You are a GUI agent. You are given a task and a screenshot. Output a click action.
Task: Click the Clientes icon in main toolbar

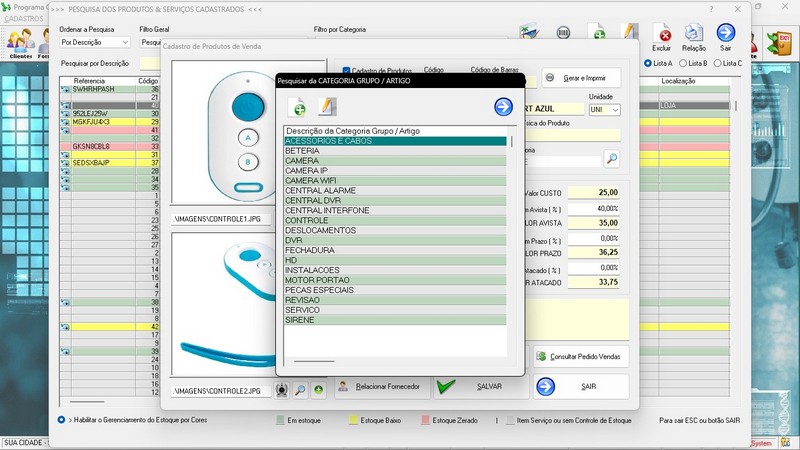[x=20, y=41]
